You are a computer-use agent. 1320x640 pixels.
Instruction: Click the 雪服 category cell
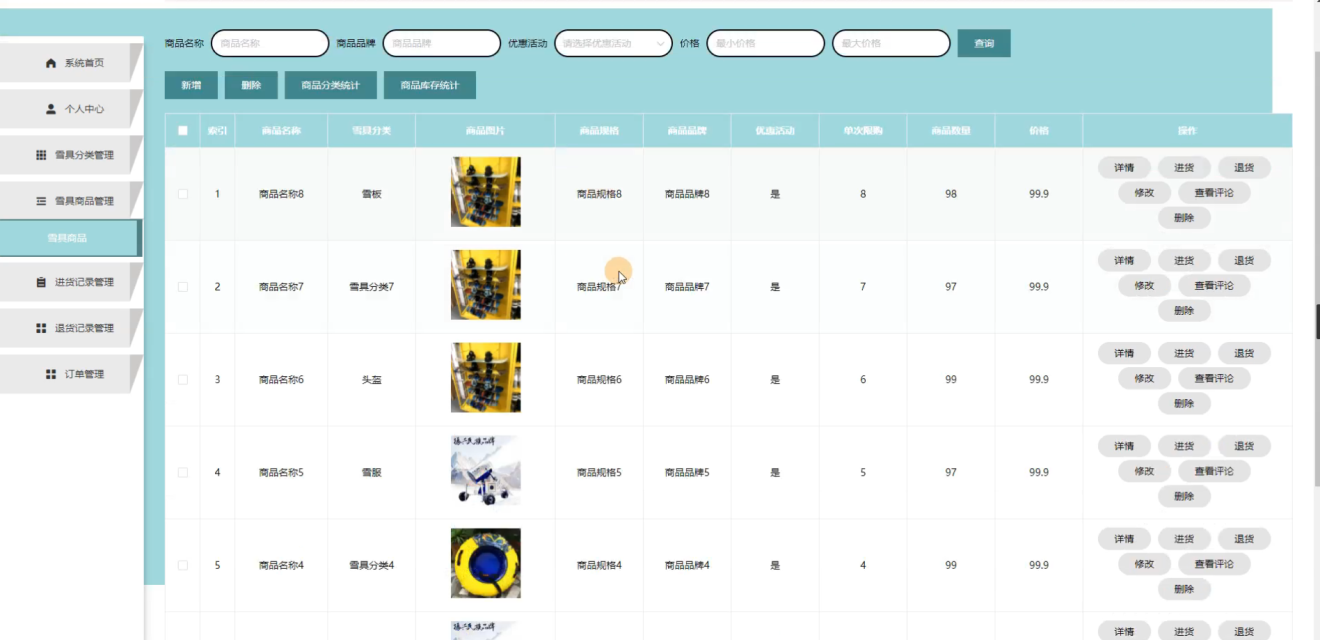pyautogui.click(x=371, y=472)
